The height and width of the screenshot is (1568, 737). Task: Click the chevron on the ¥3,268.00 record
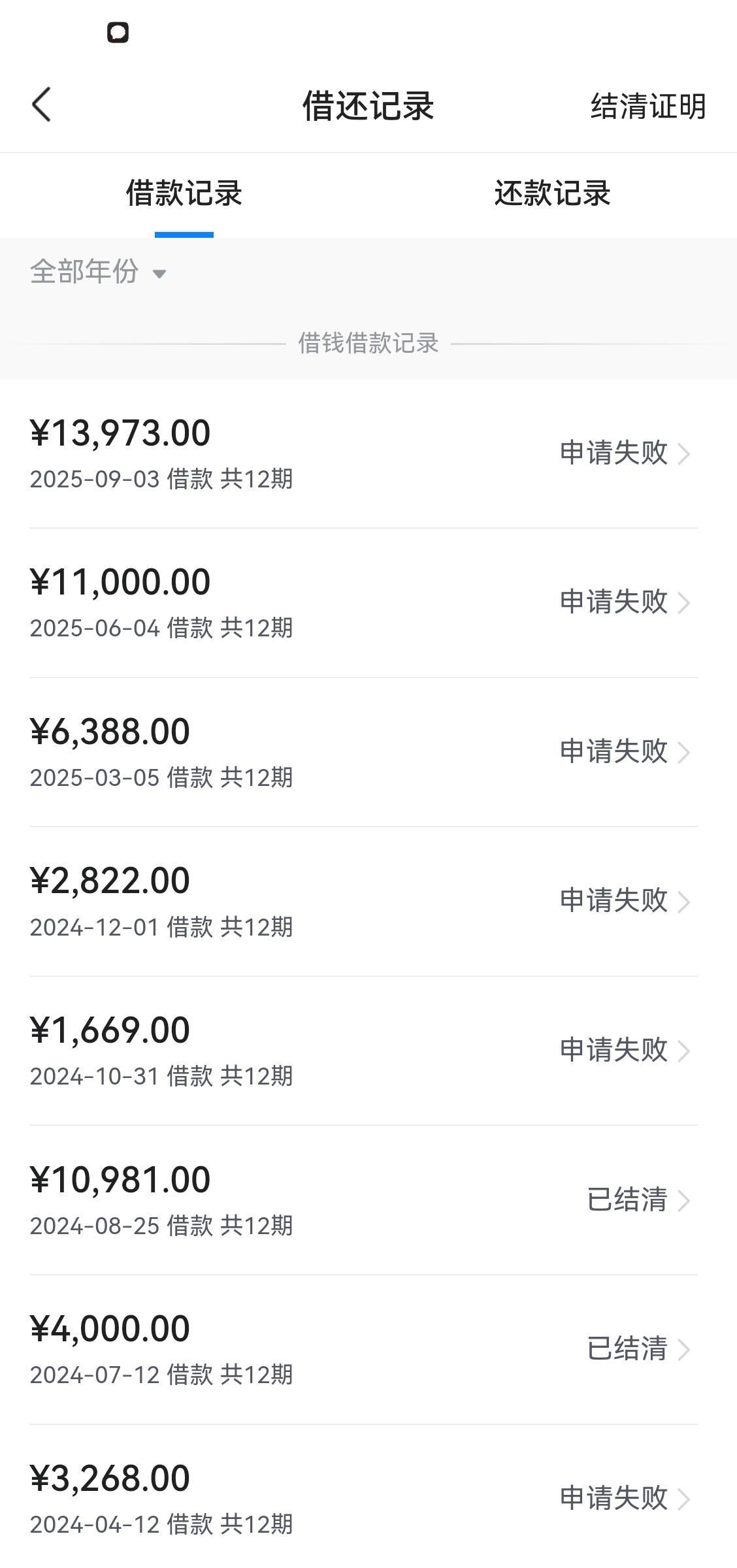point(683,1499)
